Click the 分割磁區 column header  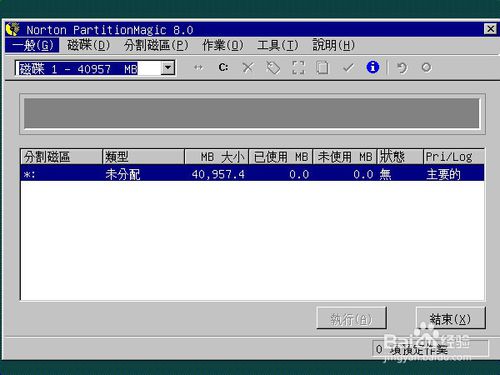(x=61, y=157)
